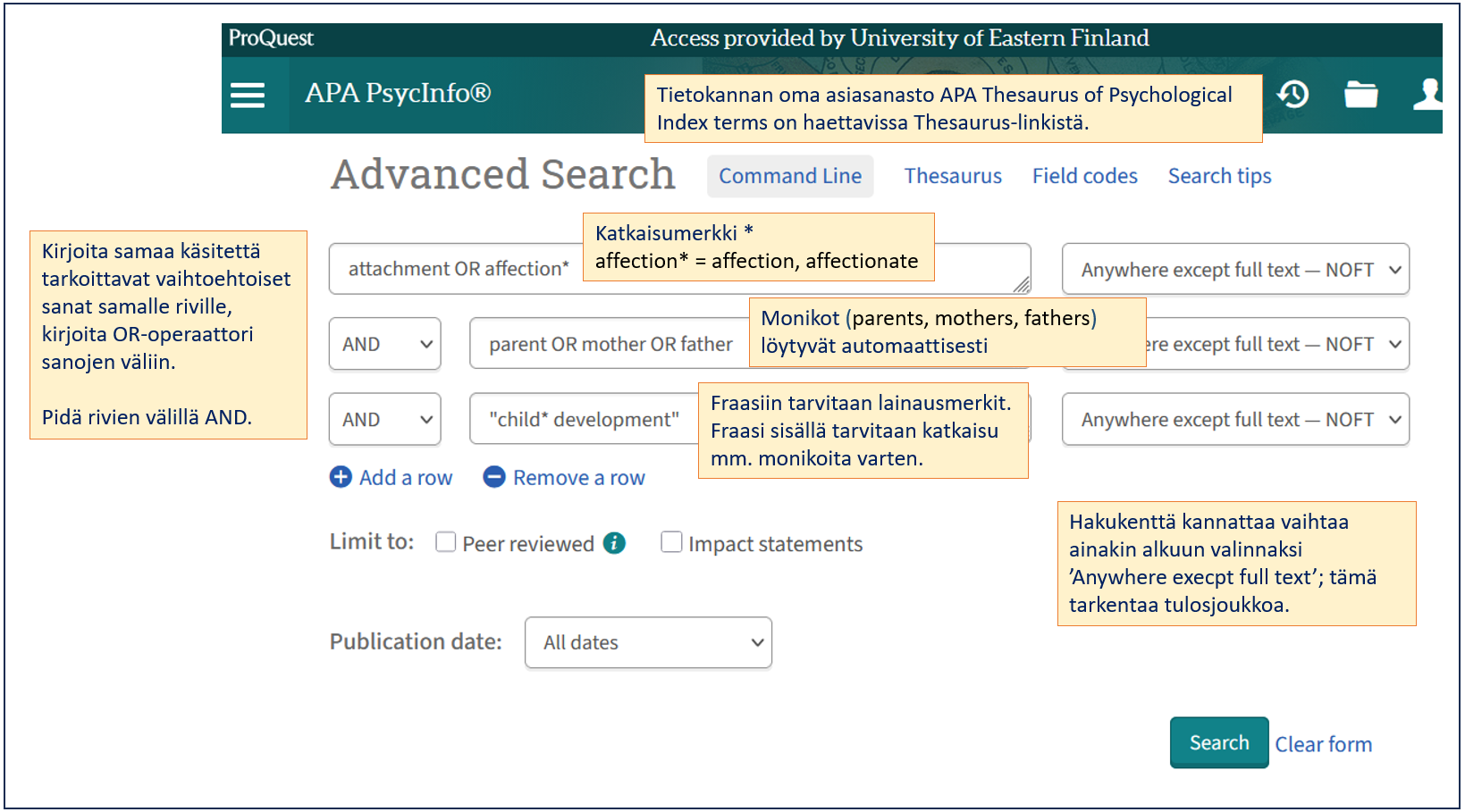The image size is (1465, 812).
Task: Click the ProQuest logo
Action: [x=271, y=38]
